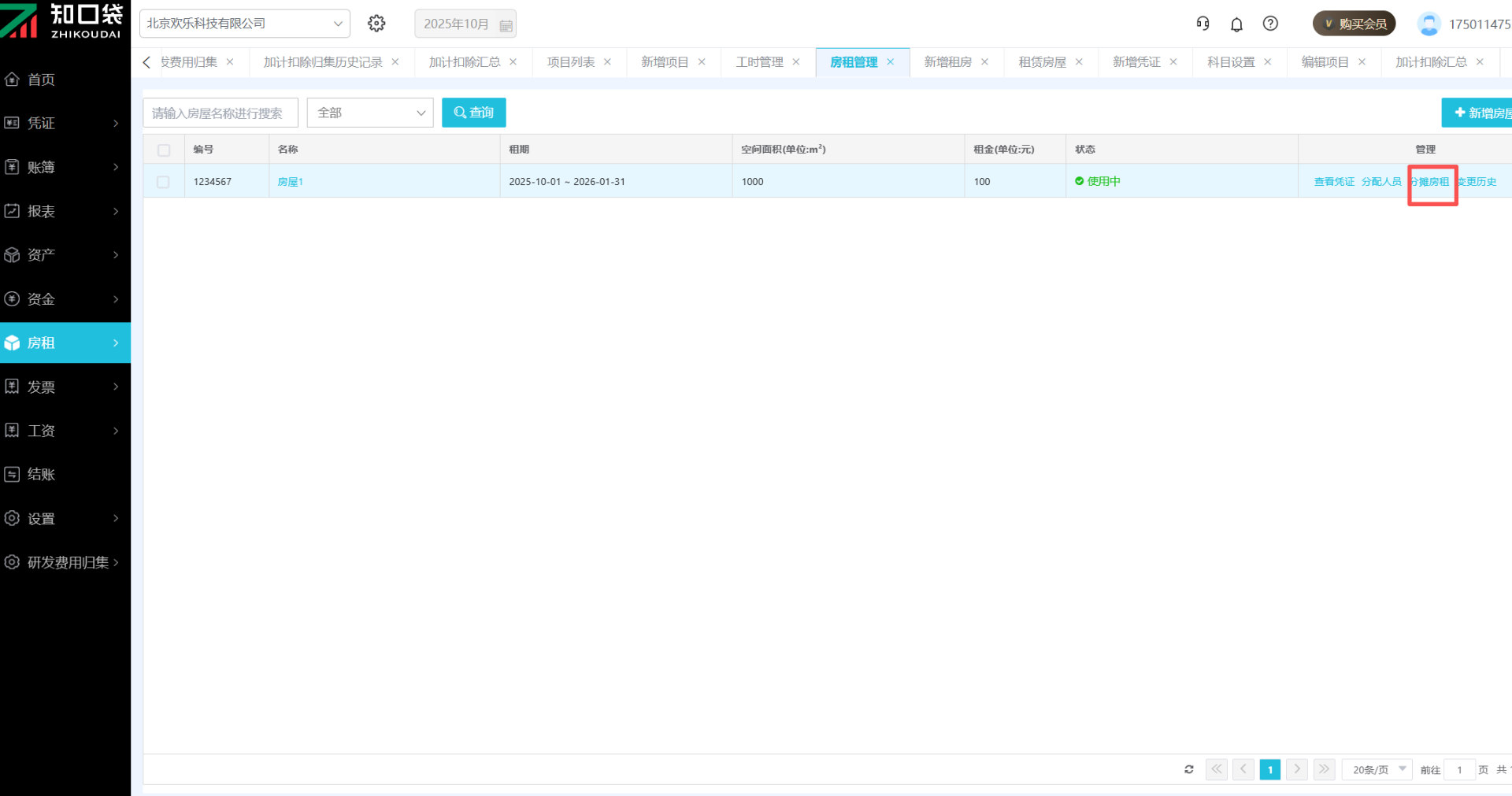Check the row checkbox for 1234567
This screenshot has width=1512, height=796.
163,182
